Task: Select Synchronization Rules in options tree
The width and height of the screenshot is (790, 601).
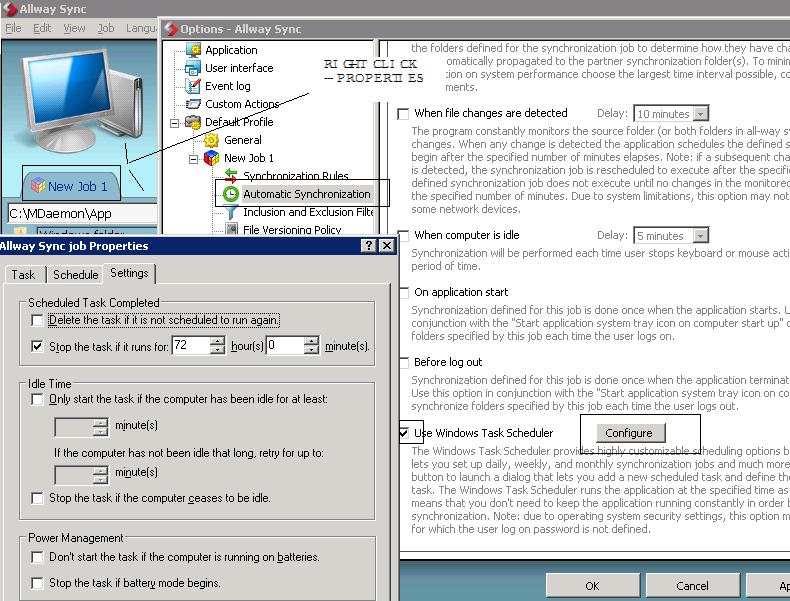Action: (x=296, y=176)
